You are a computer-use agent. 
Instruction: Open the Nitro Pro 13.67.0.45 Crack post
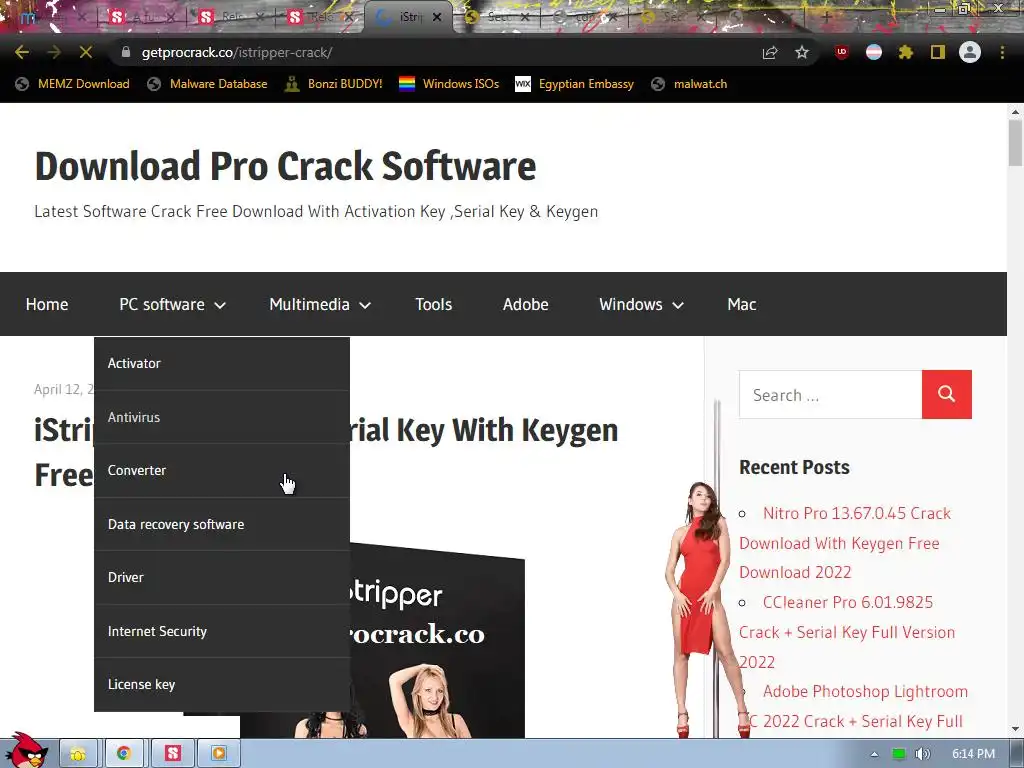845,543
